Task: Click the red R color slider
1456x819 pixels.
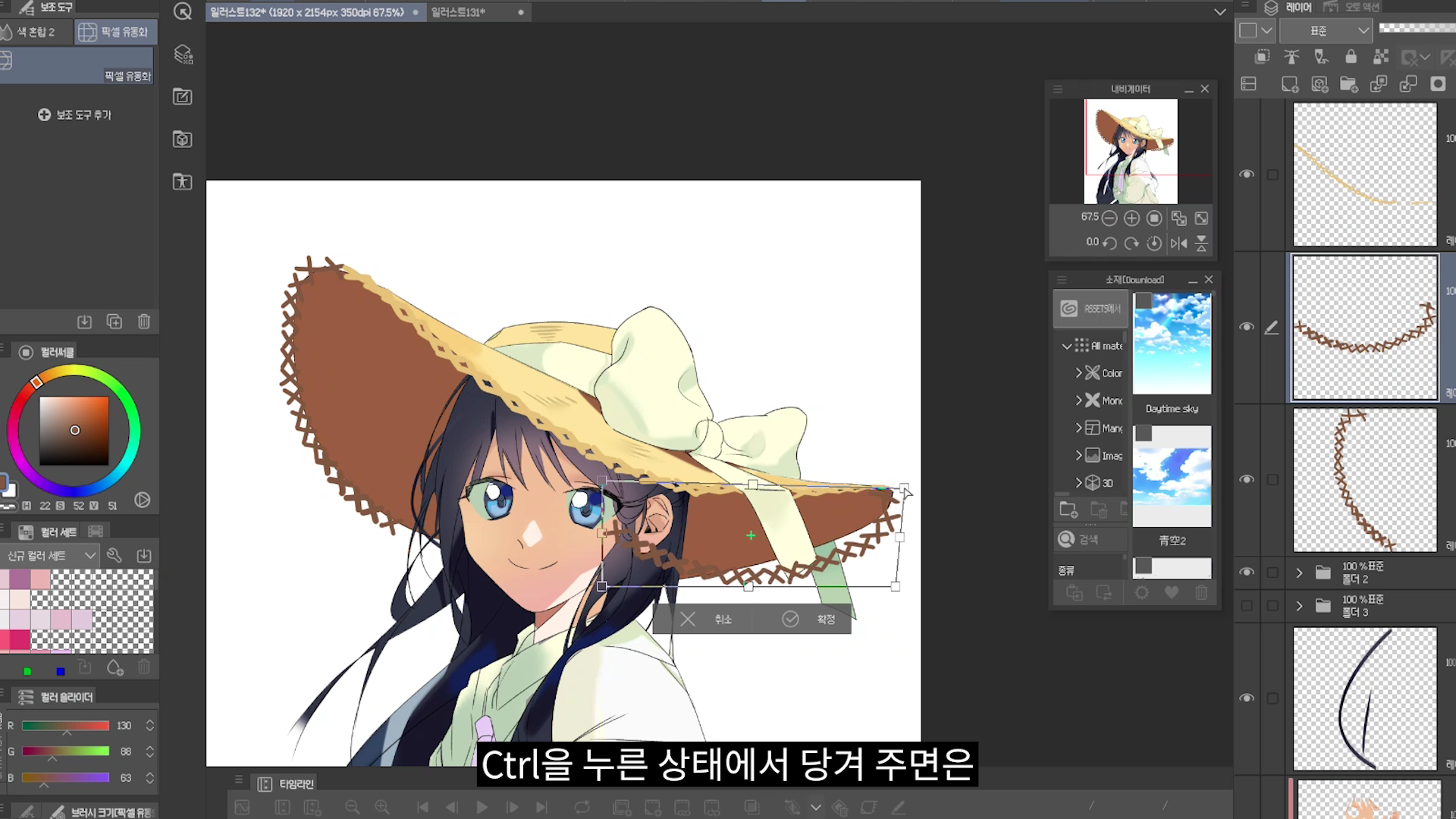Action: coord(65,726)
